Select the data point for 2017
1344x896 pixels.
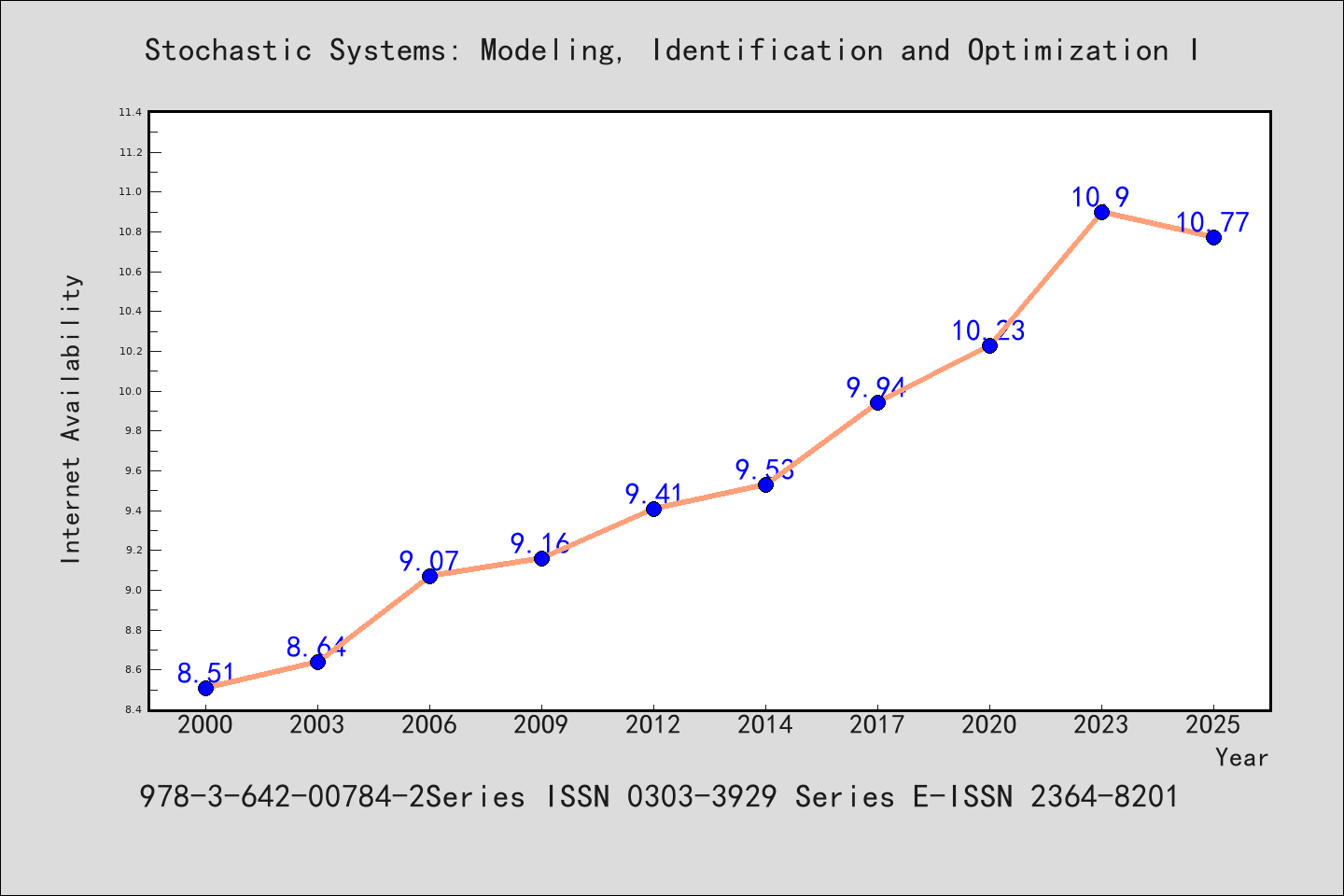877,402
